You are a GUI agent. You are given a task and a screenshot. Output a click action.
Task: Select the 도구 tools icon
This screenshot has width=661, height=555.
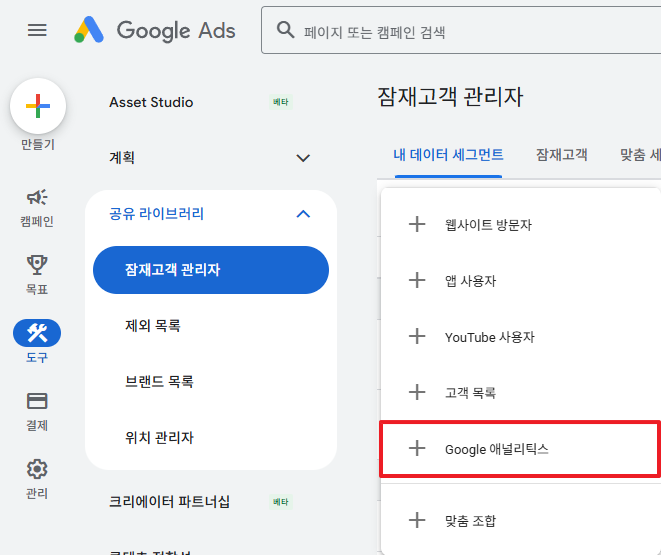(x=37, y=333)
